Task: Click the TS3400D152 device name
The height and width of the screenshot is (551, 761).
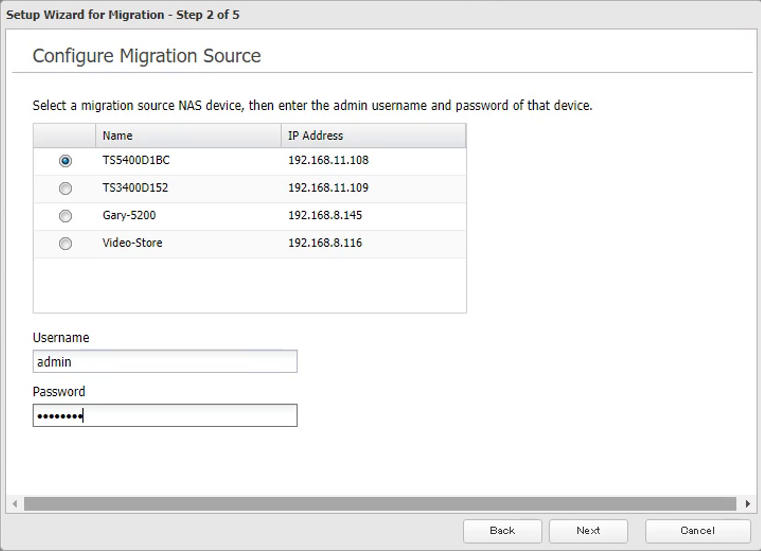Action: [x=129, y=188]
